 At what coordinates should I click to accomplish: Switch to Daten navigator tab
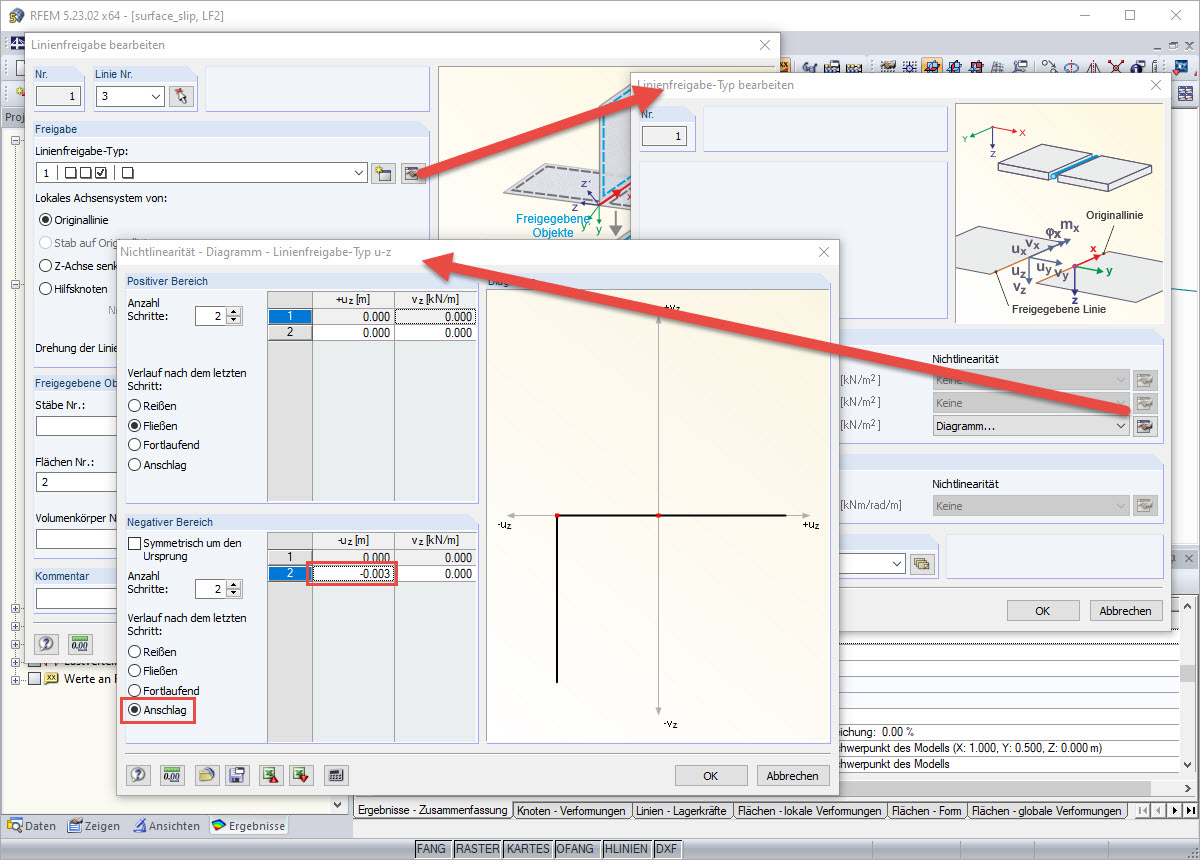point(32,826)
